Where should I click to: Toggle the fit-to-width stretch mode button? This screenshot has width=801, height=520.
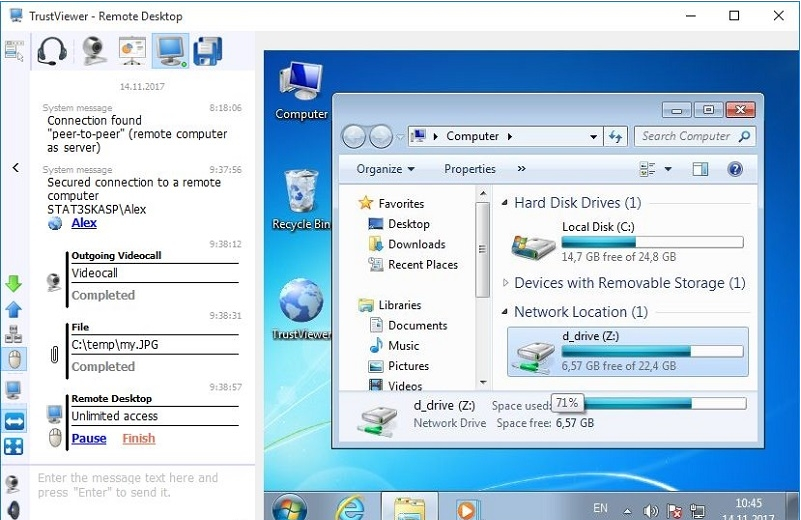pyautogui.click(x=14, y=420)
